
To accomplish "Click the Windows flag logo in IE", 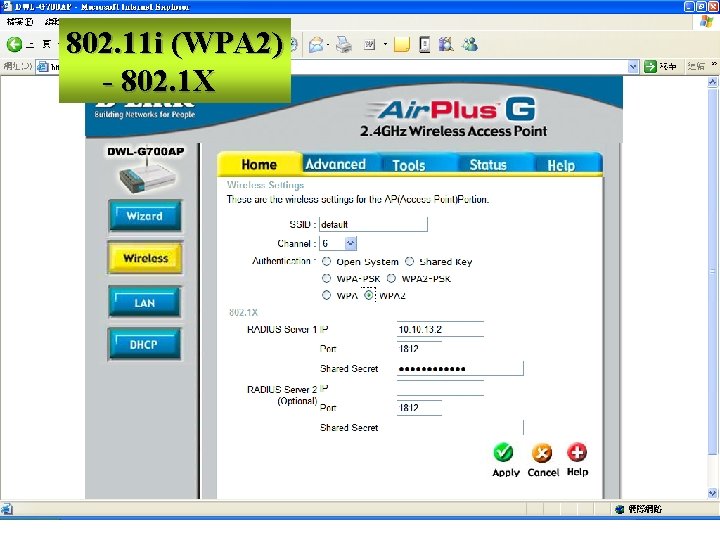I will pyautogui.click(x=707, y=22).
